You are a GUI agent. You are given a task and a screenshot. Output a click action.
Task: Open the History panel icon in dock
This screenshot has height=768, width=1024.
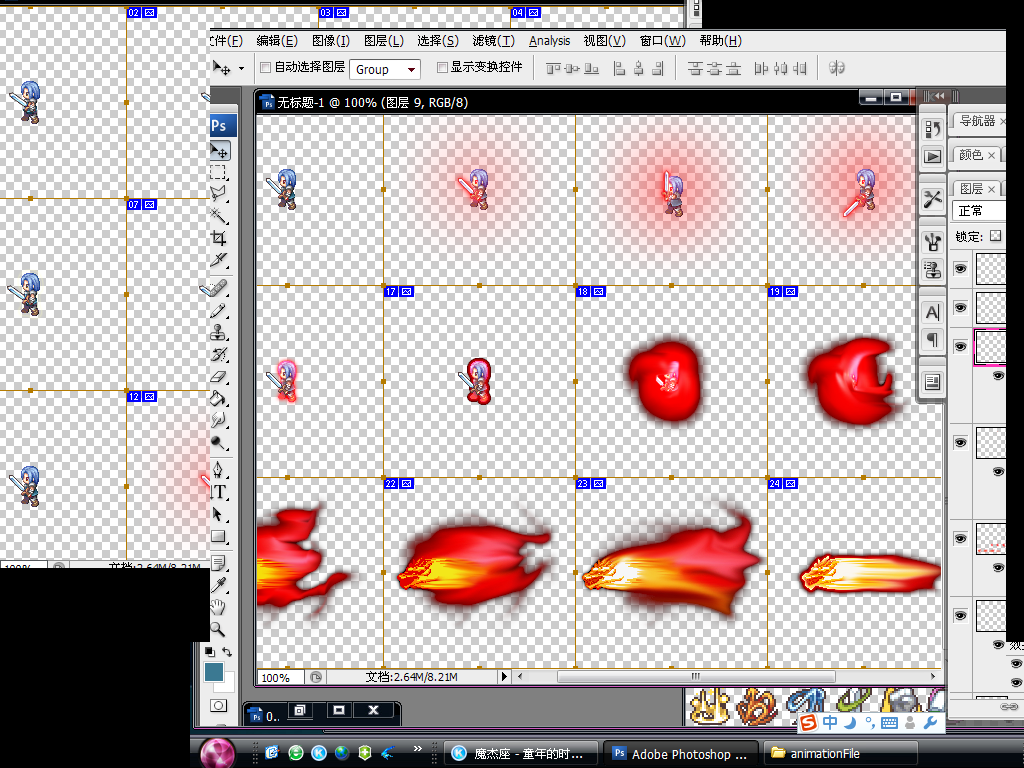coord(933,129)
